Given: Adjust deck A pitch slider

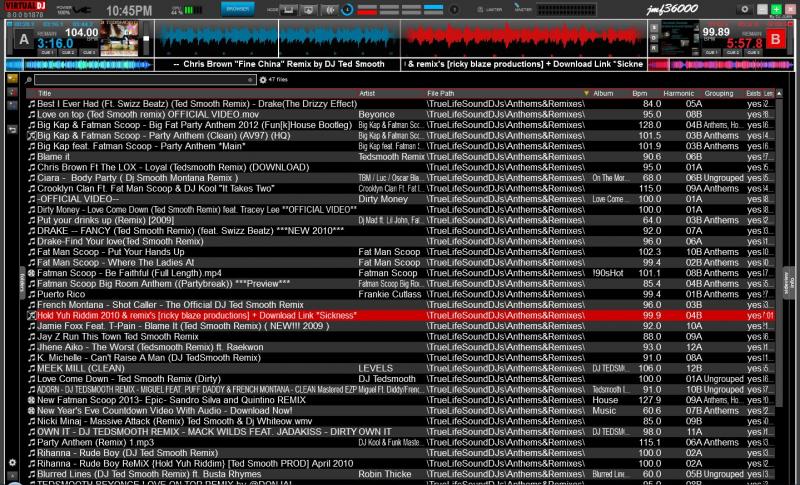Looking at the screenshot, I should [x=146, y=39].
